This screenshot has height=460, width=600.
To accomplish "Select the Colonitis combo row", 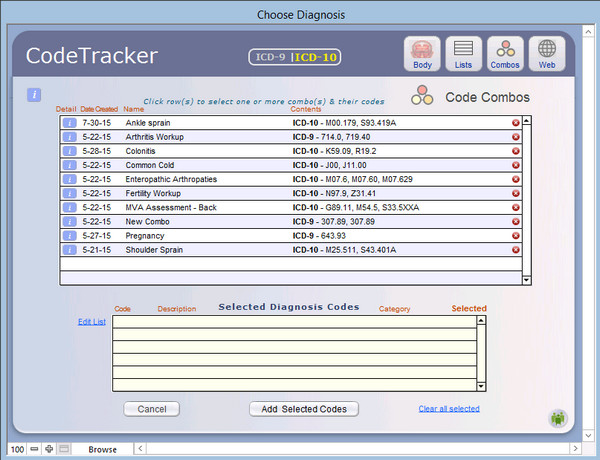I will [x=291, y=151].
